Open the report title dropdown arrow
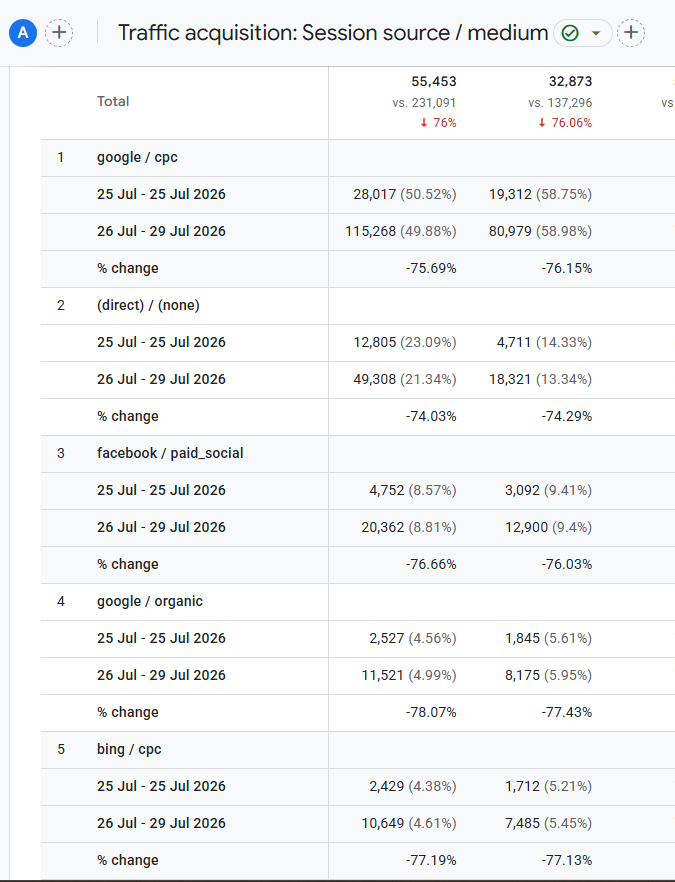This screenshot has height=882, width=675. (x=596, y=33)
